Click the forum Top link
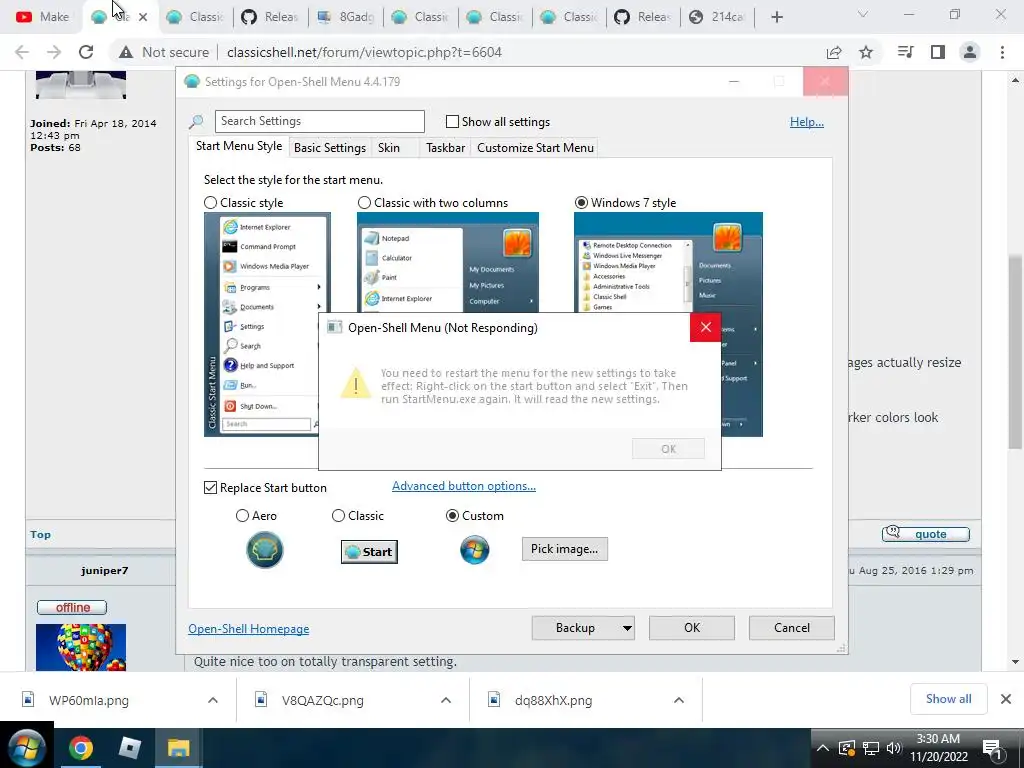Screen dimensions: 1024x768 pos(40,534)
